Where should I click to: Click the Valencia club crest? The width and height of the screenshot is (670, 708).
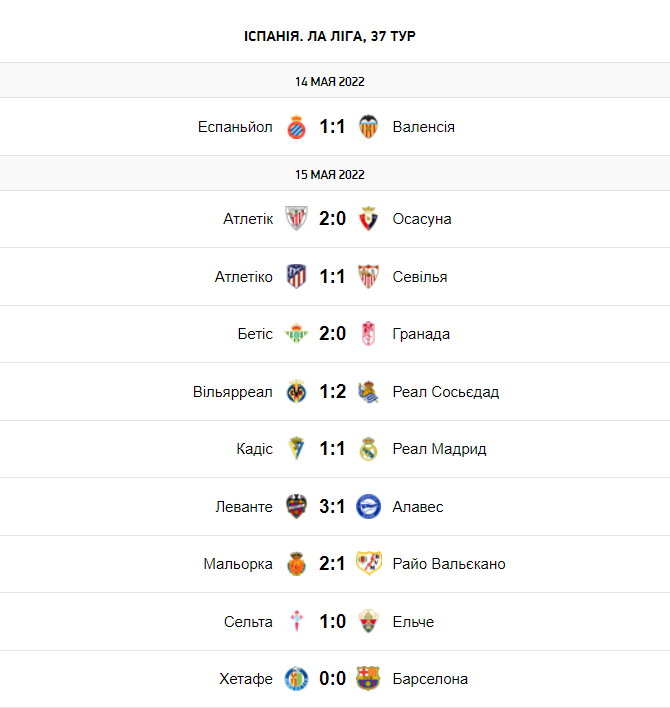[368, 127]
